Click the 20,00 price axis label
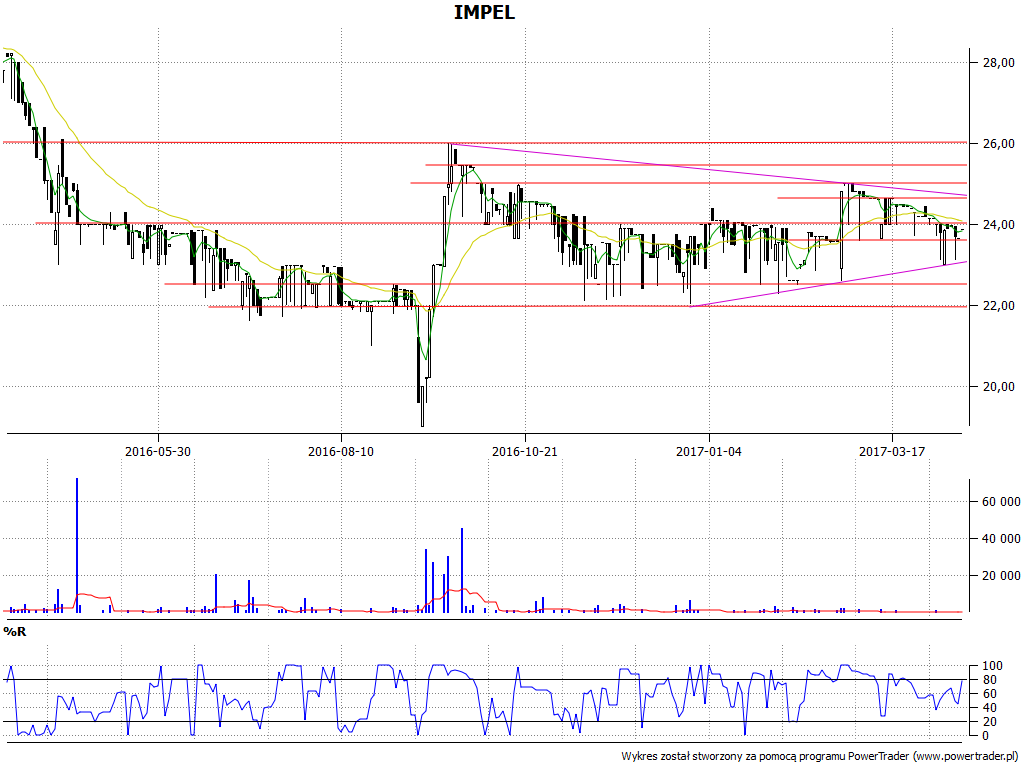The width and height of the screenshot is (1024, 768). [999, 387]
